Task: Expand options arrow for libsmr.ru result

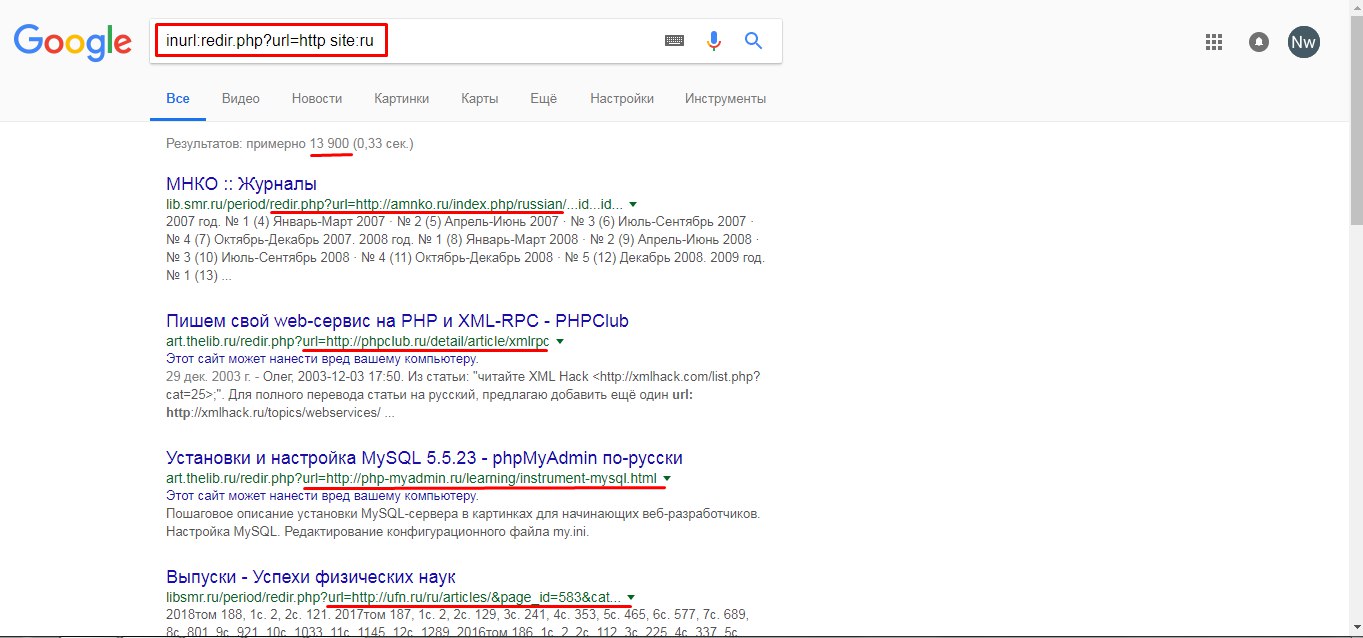Action: [x=631, y=598]
